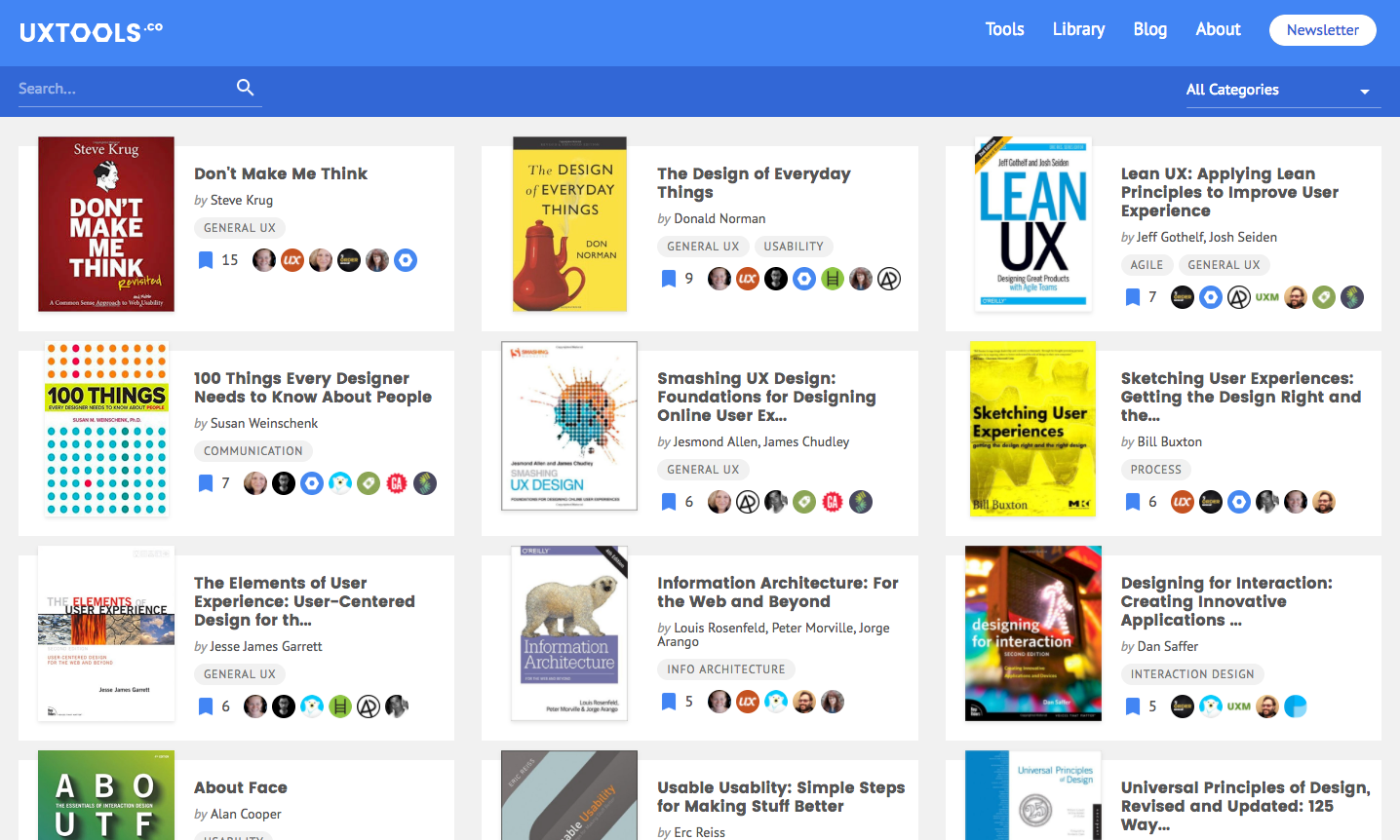Click the UXTOOLS.co logo

[x=91, y=32]
